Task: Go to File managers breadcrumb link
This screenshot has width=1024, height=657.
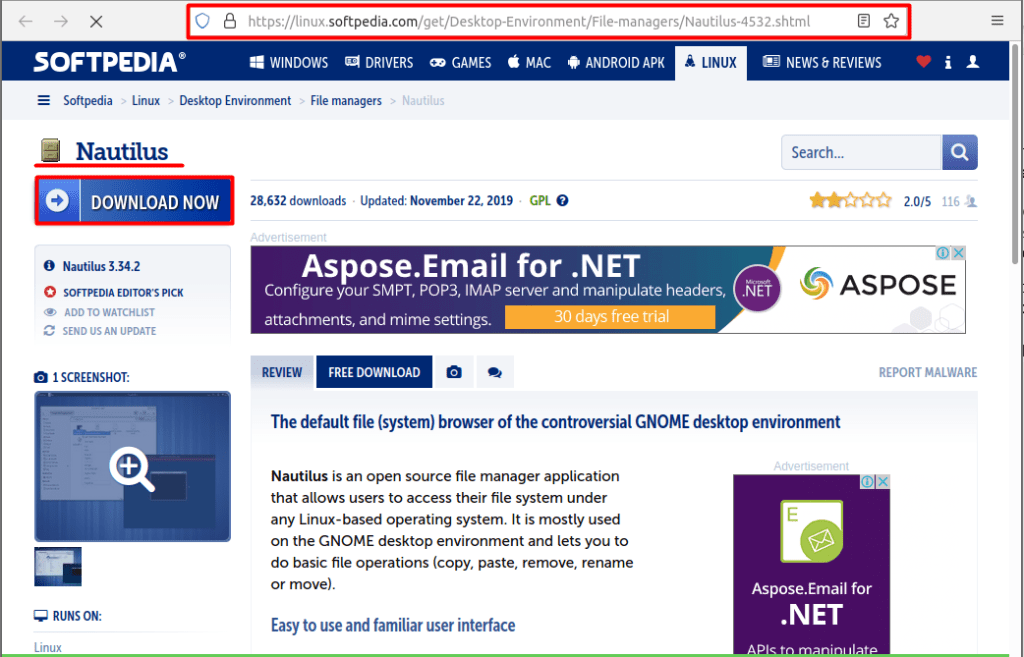Action: pos(346,101)
